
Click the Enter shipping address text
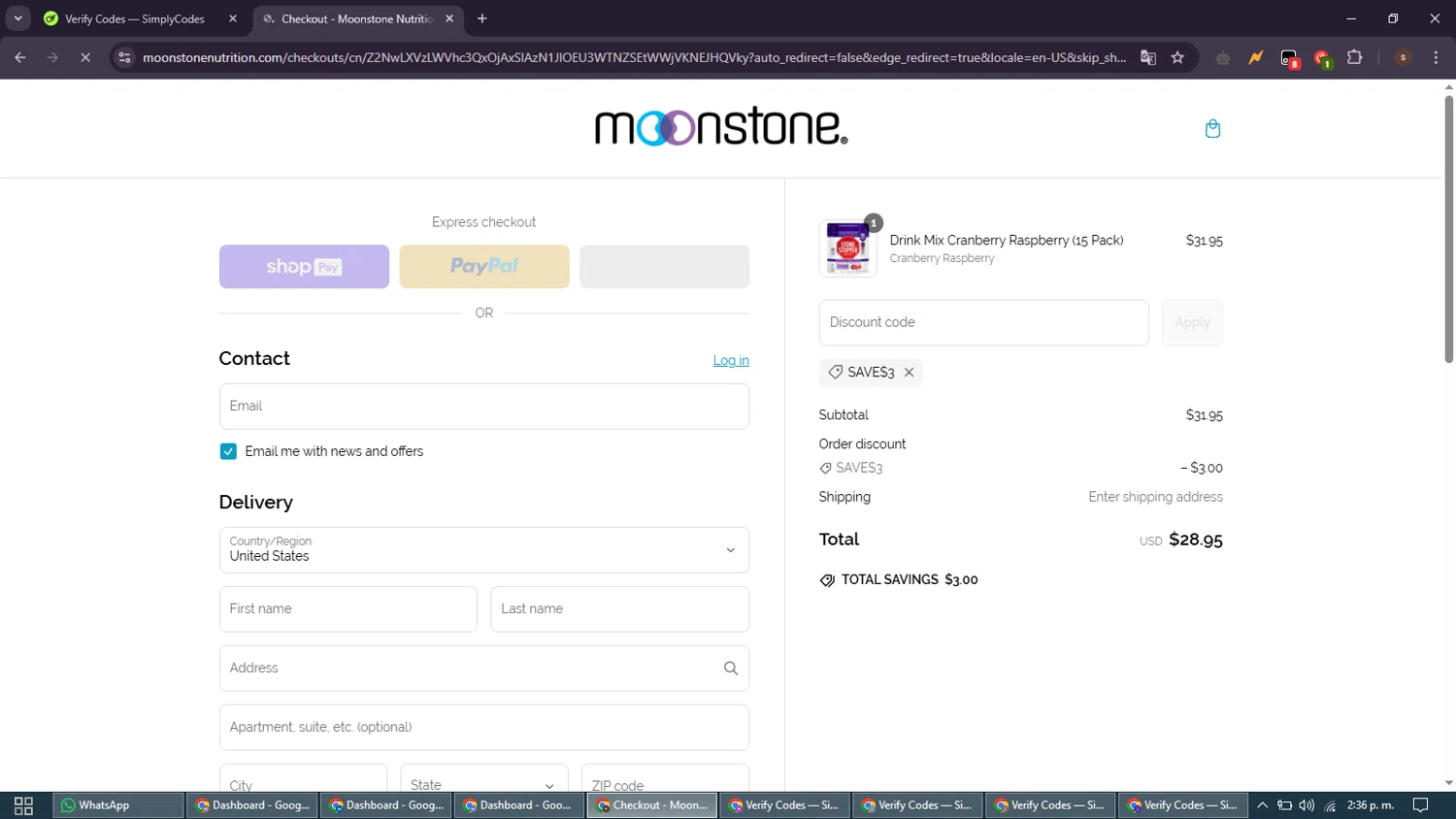(1155, 497)
